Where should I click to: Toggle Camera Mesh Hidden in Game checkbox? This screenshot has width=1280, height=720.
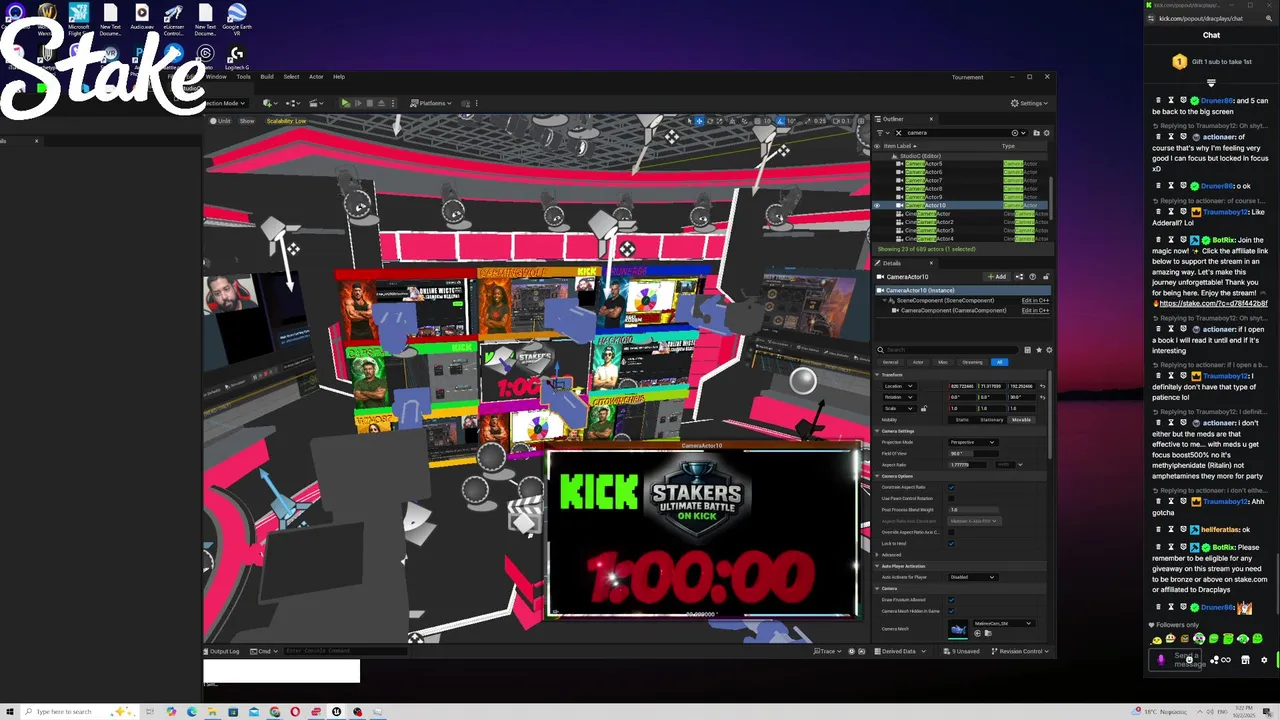[x=951, y=611]
